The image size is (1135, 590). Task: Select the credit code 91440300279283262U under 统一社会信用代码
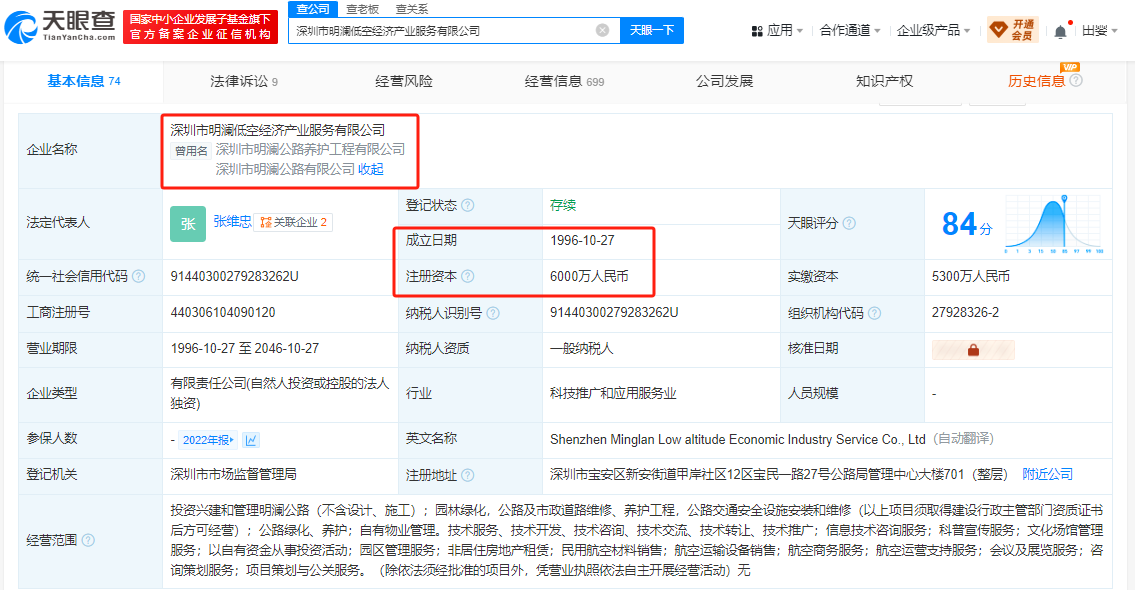[x=235, y=277]
